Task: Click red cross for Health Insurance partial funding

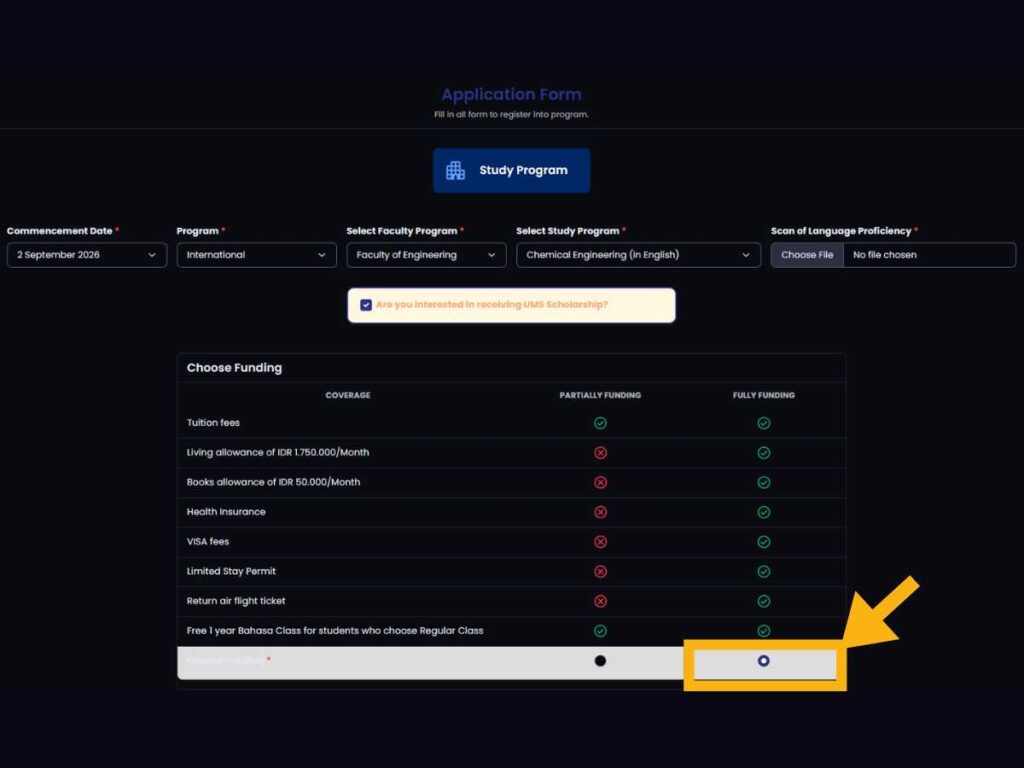Action: tap(600, 512)
